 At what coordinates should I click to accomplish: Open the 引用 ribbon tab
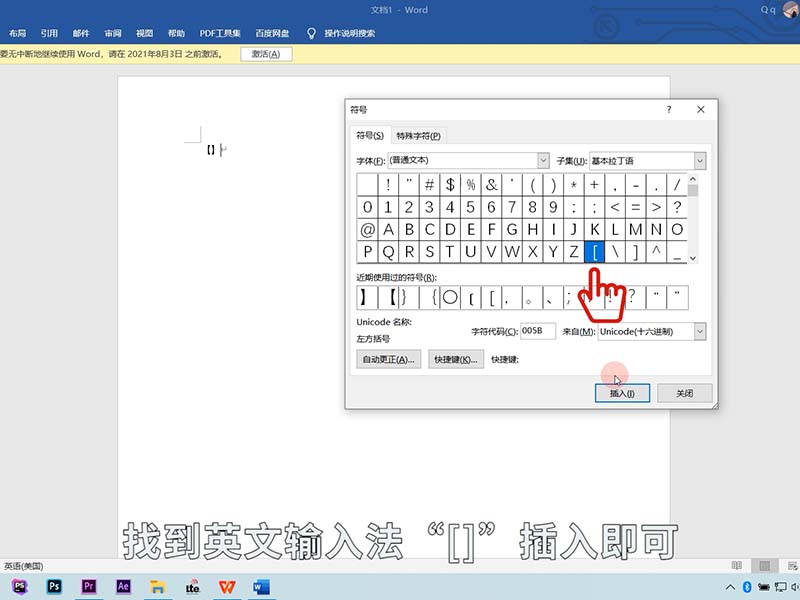pyautogui.click(x=49, y=34)
